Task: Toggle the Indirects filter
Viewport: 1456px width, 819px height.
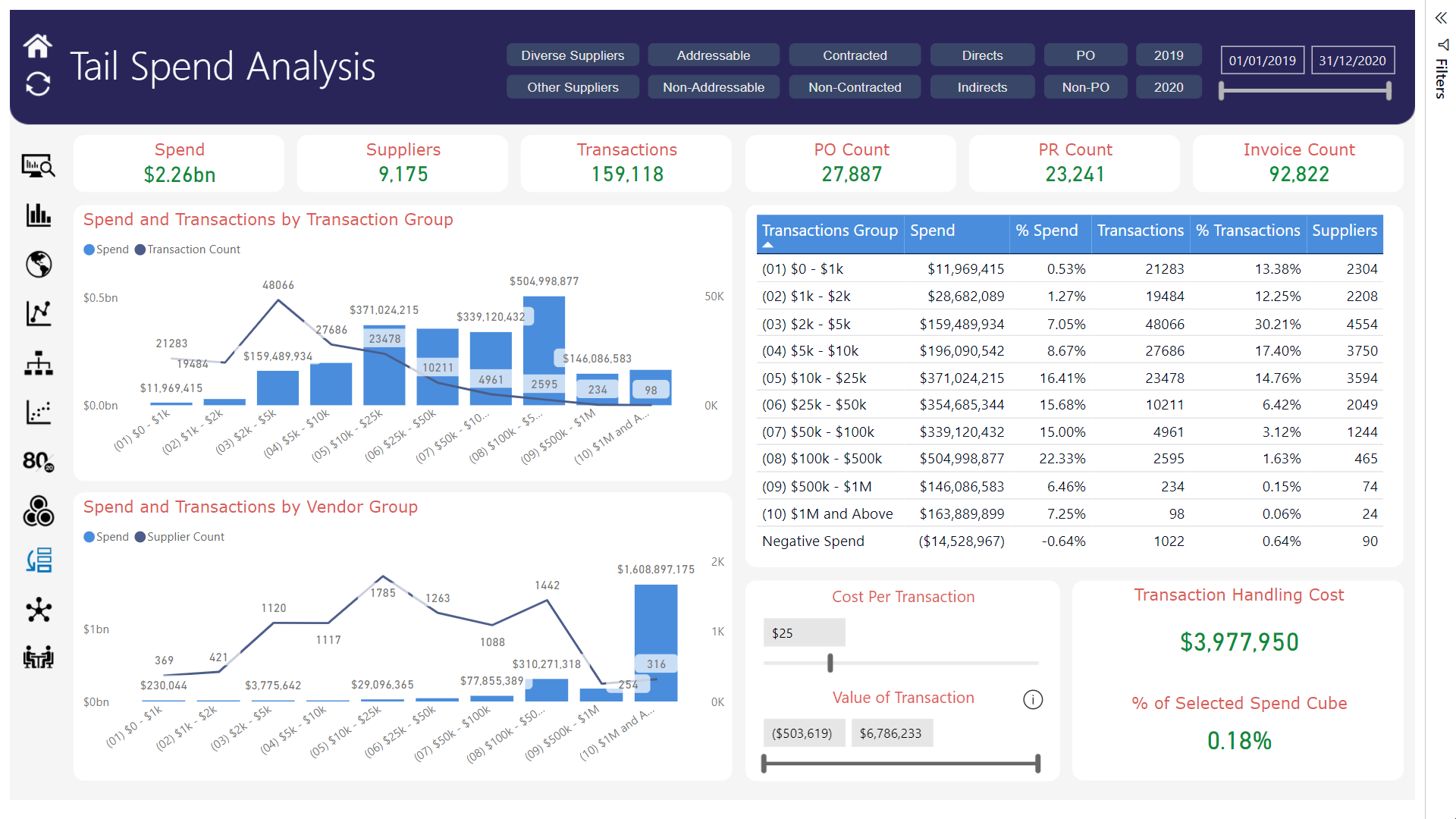Action: (982, 87)
